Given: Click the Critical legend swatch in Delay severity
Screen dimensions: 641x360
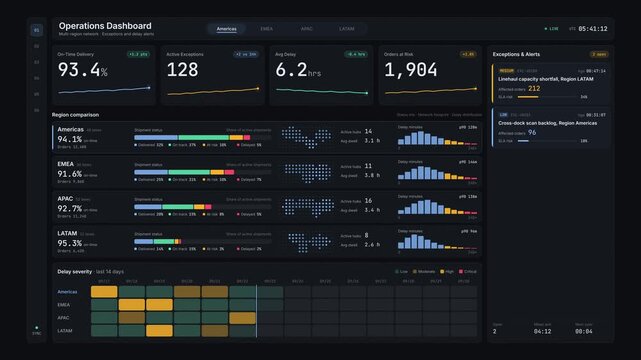Looking at the screenshot, I should (x=461, y=271).
